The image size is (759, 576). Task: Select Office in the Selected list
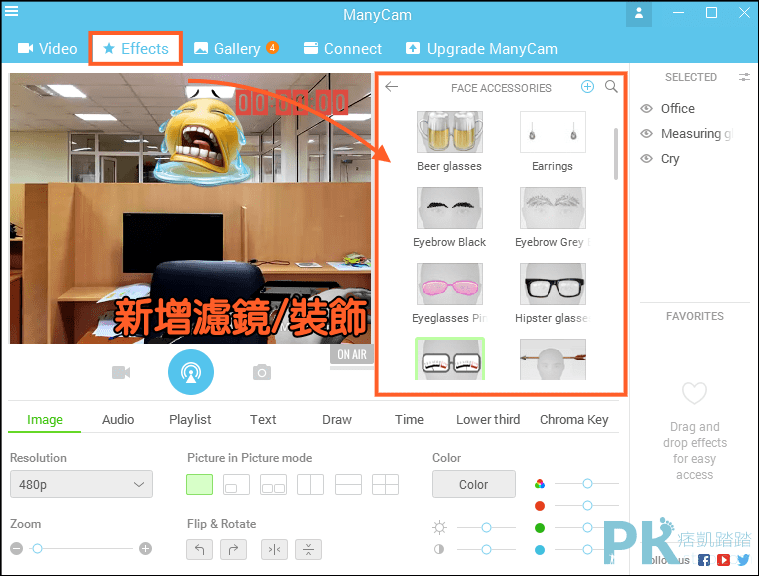pyautogui.click(x=677, y=108)
